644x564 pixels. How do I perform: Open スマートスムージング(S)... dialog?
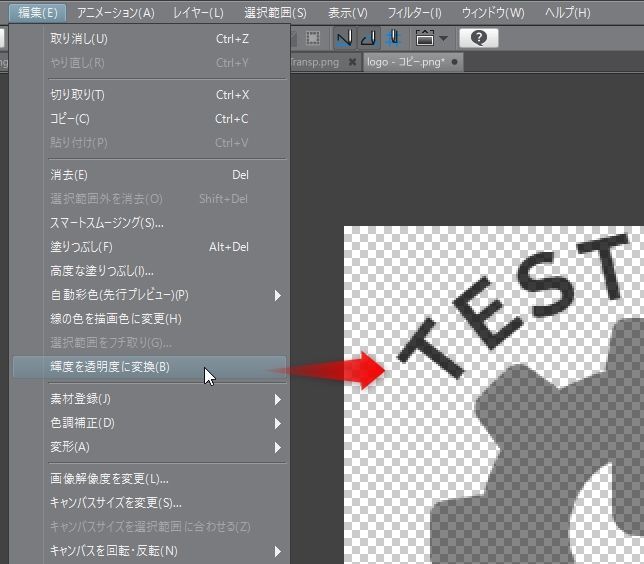pyautogui.click(x=150, y=223)
